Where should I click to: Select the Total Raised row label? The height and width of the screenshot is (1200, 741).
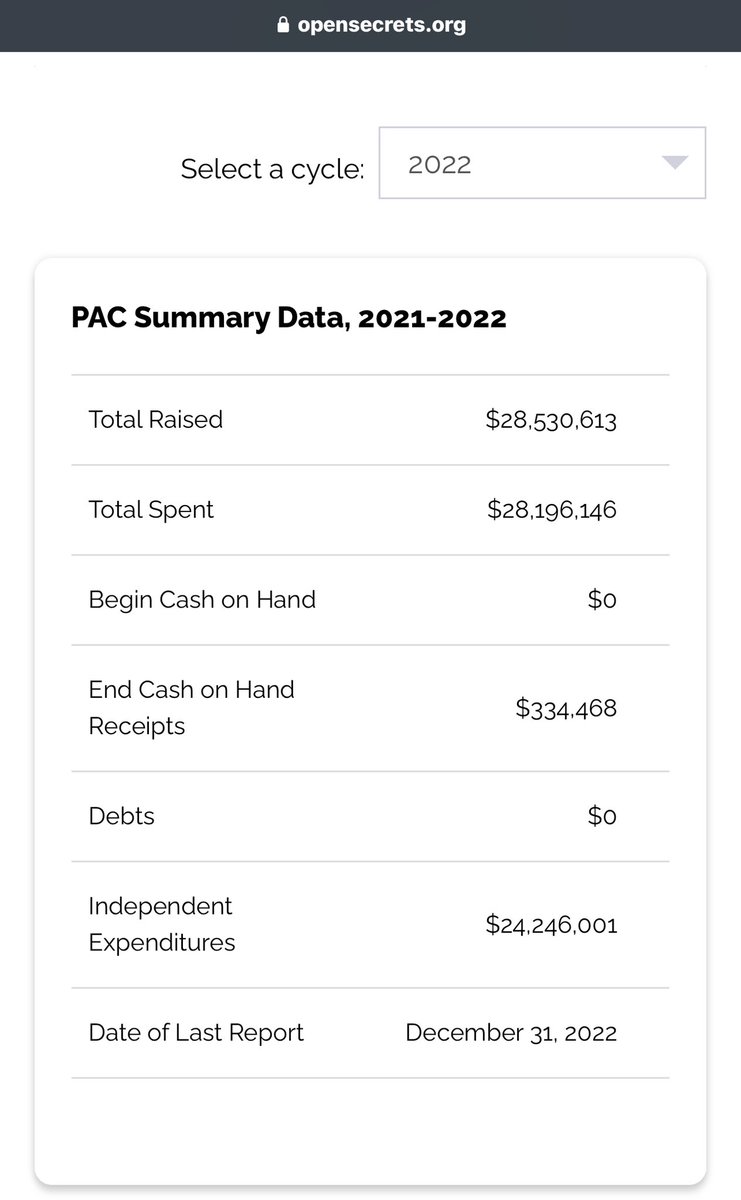point(155,420)
